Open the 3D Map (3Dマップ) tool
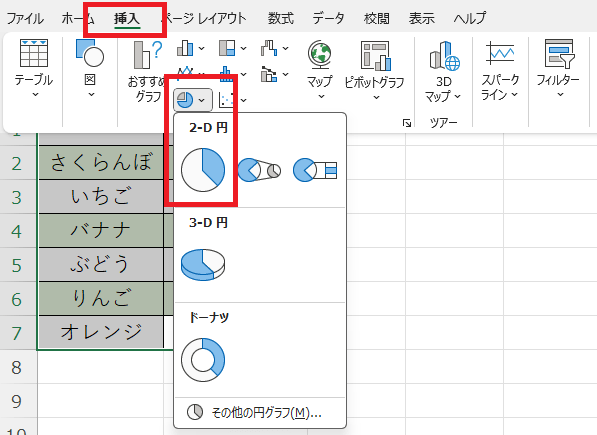Screen dimensions: 597x435 click(444, 71)
